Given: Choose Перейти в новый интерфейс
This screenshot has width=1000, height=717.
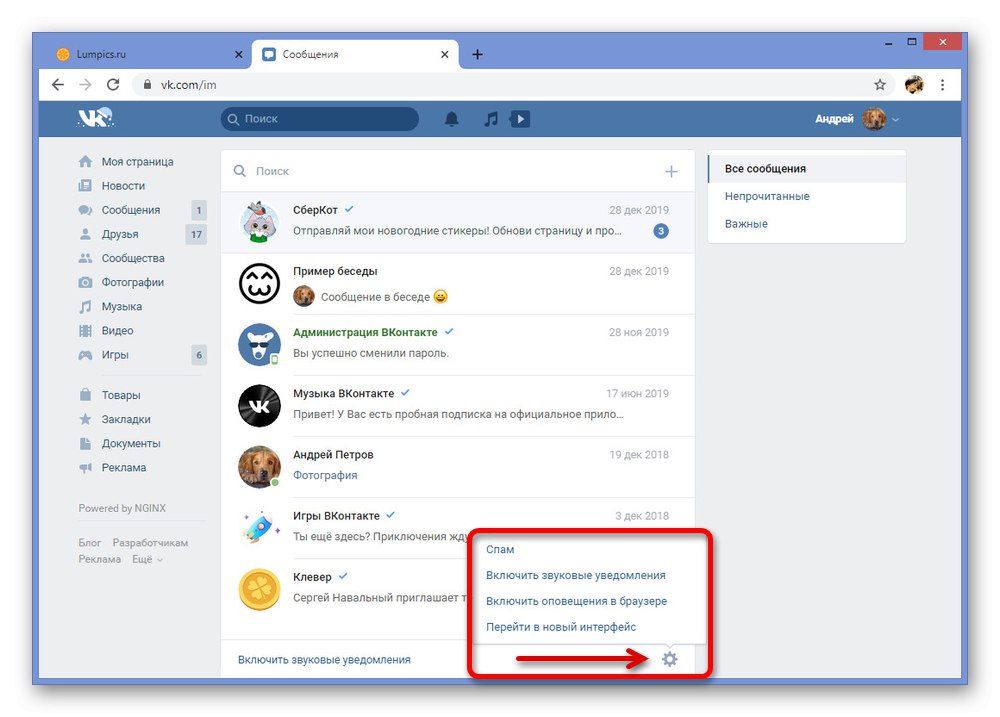Looking at the screenshot, I should pyautogui.click(x=561, y=627).
